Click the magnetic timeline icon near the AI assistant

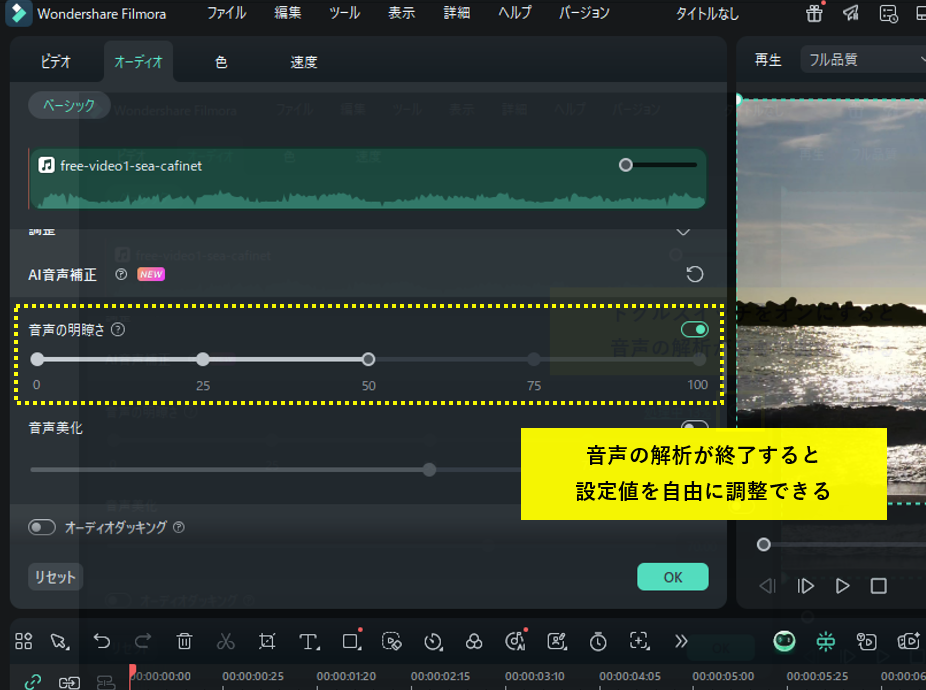click(825, 642)
